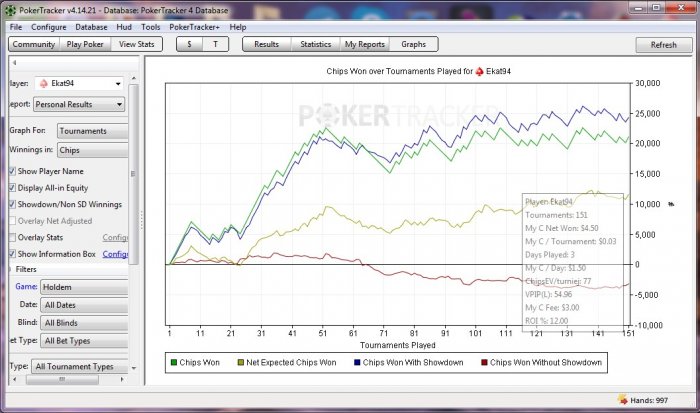Open the Player dropdown showing Ekat94

click(79, 83)
